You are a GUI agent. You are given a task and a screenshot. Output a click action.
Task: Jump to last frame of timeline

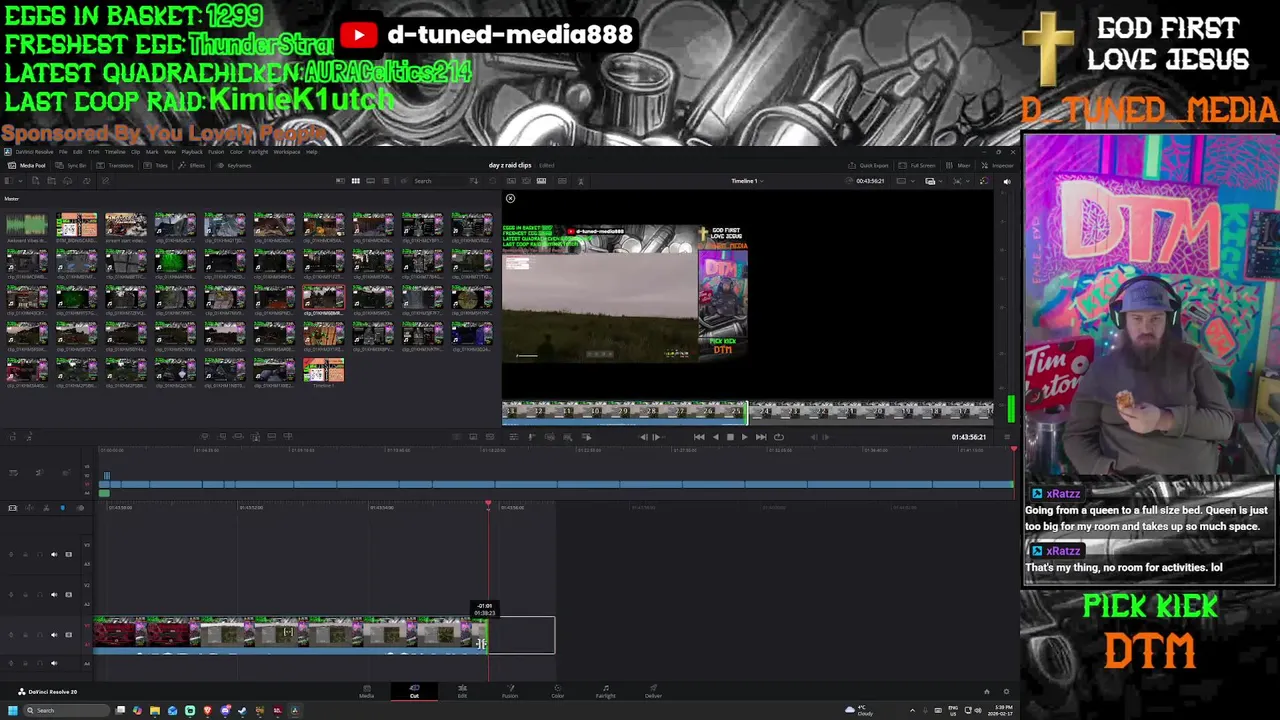point(761,437)
